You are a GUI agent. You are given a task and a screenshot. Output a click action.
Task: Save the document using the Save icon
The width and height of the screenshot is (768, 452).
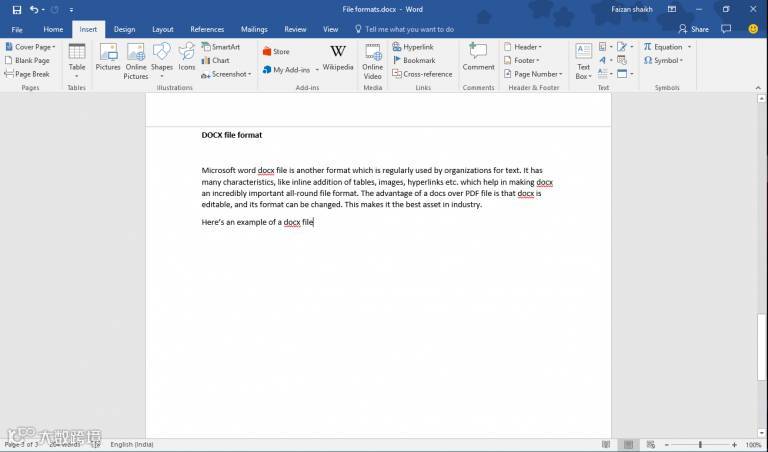pos(17,9)
